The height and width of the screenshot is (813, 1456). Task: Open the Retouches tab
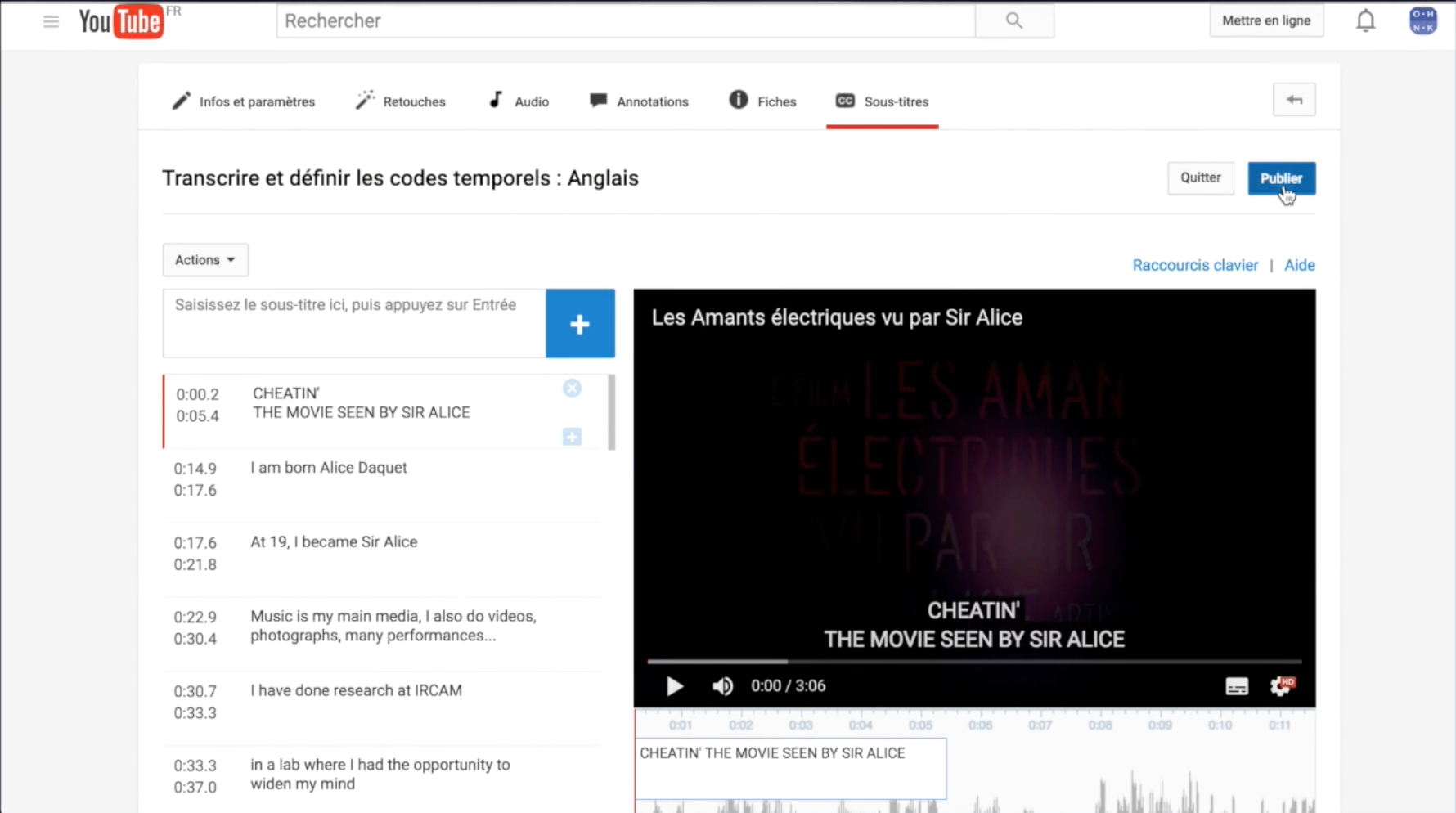(401, 101)
